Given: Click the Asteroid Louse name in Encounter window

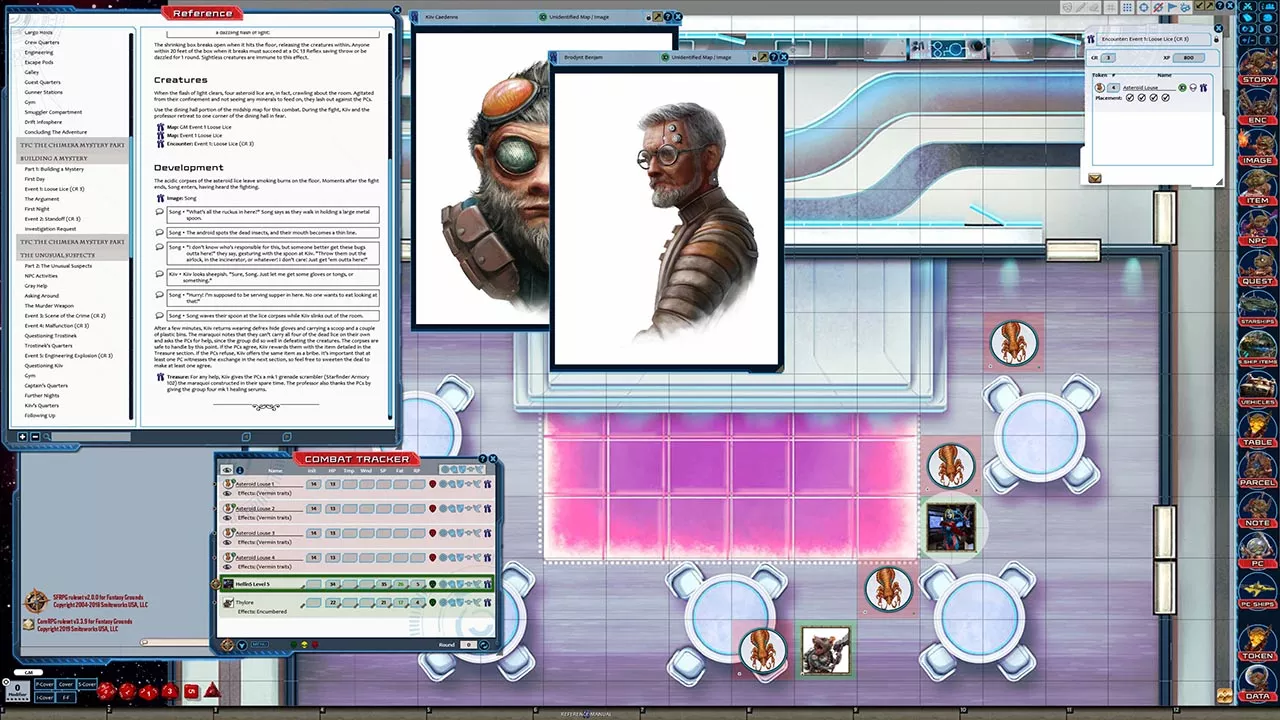Looking at the screenshot, I should tap(1148, 88).
